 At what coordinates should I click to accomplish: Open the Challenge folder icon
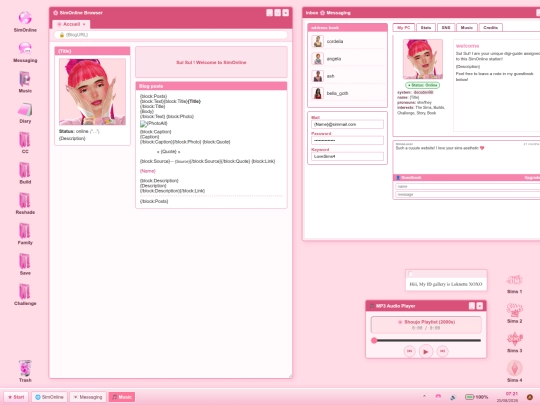click(25, 294)
